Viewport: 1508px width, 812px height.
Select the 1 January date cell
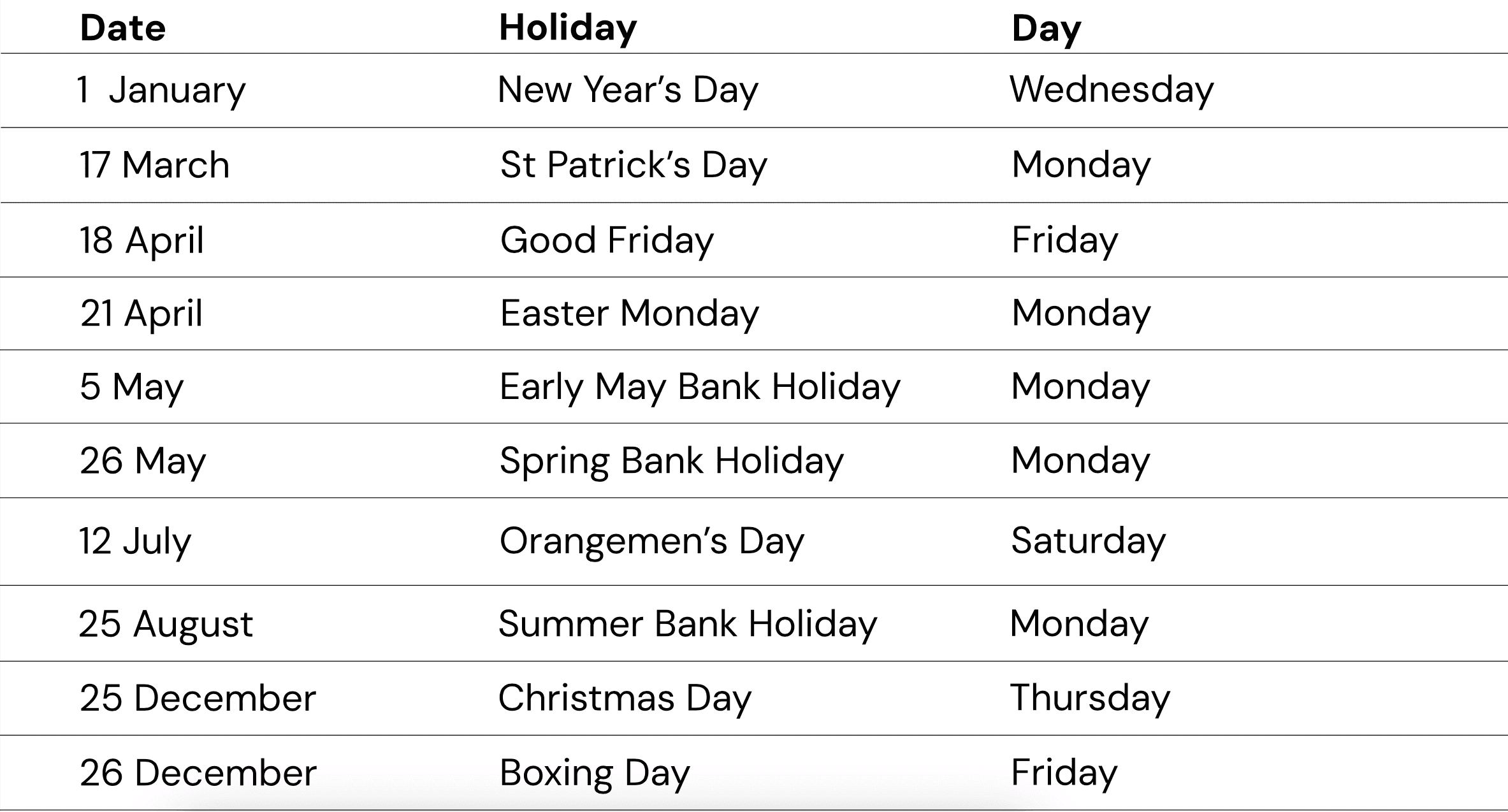(161, 89)
